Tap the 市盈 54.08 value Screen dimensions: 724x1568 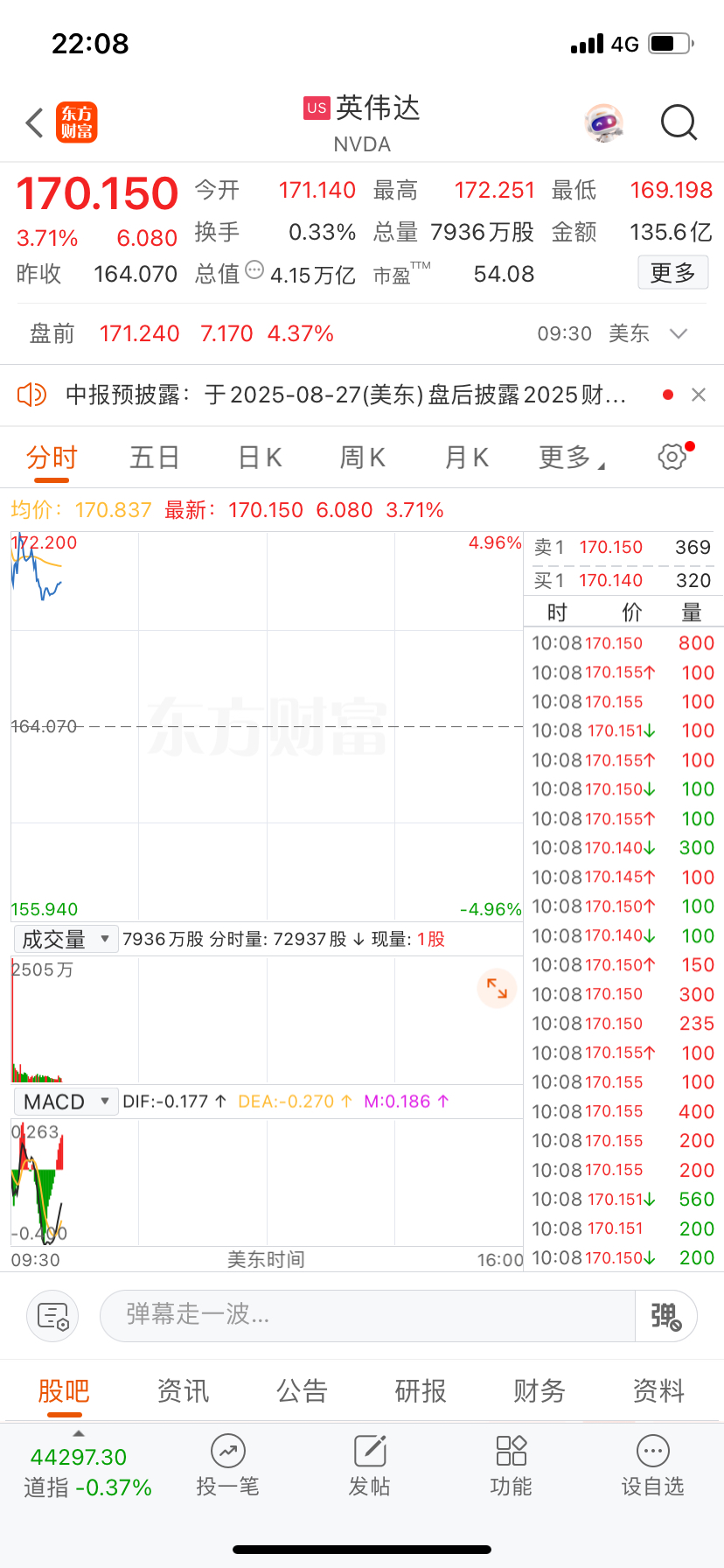(504, 274)
